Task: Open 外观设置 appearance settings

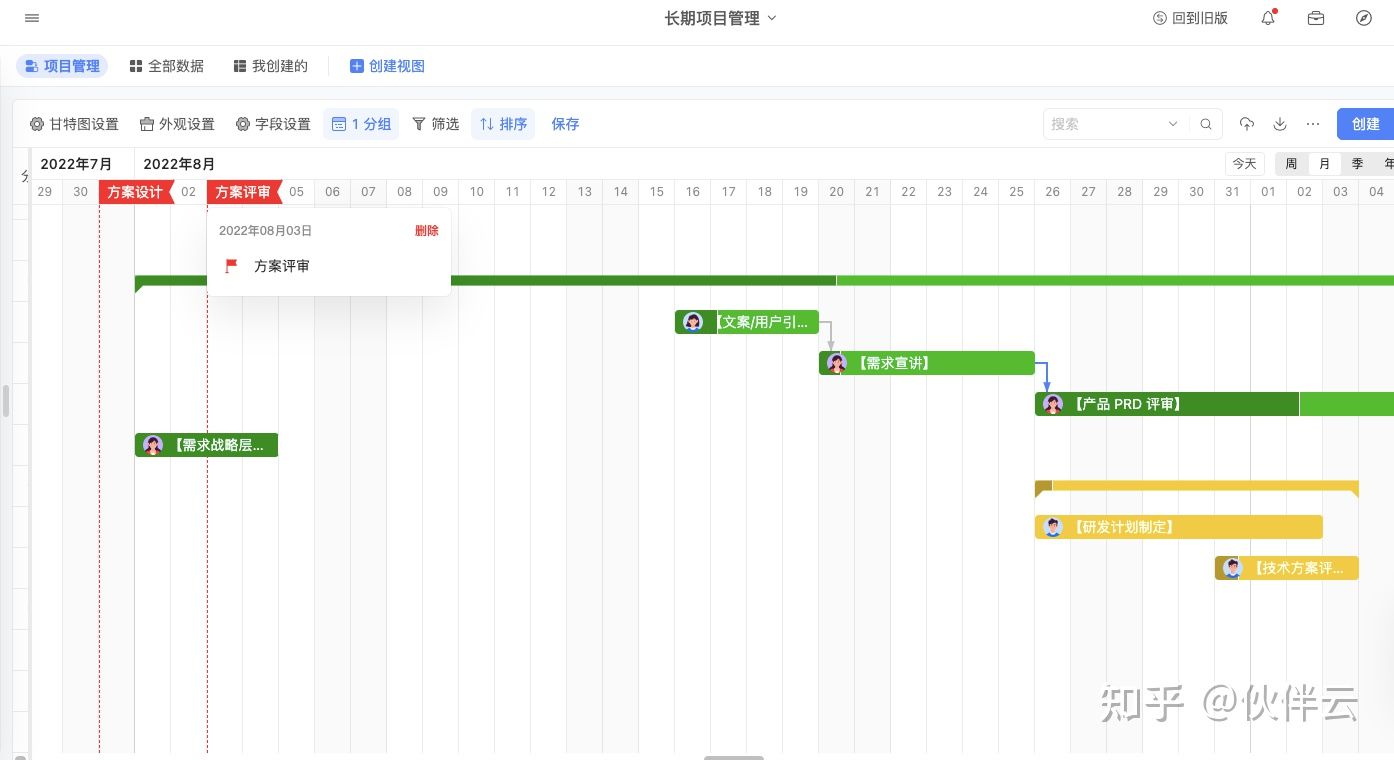Action: point(177,124)
